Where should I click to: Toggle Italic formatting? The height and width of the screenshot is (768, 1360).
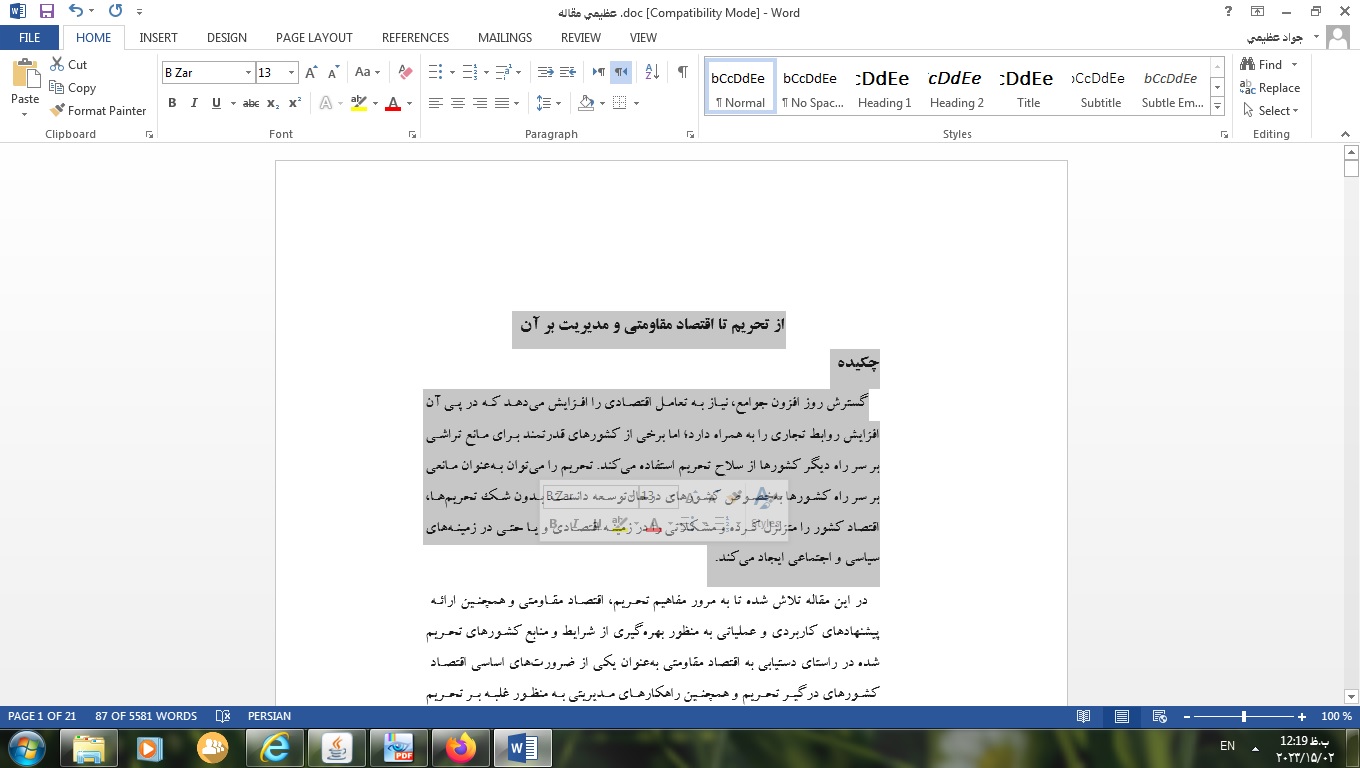pos(194,103)
